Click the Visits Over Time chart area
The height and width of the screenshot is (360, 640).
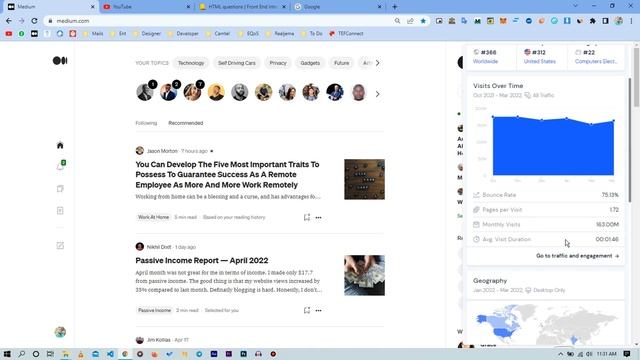[553, 145]
